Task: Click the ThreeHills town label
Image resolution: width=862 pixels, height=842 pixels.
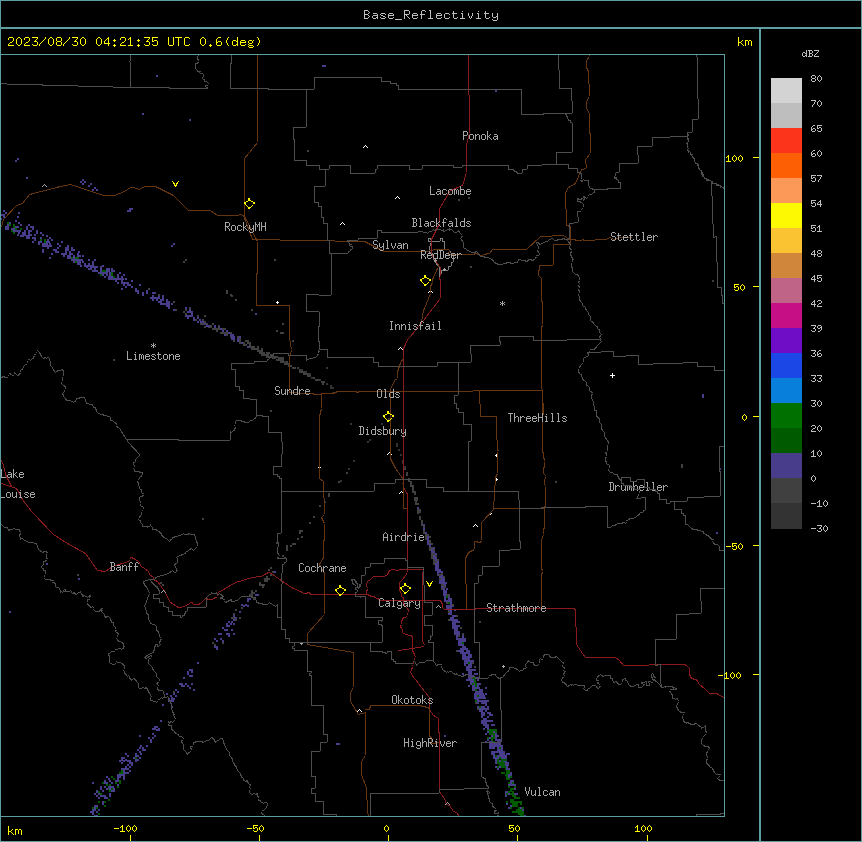Action: [537, 418]
